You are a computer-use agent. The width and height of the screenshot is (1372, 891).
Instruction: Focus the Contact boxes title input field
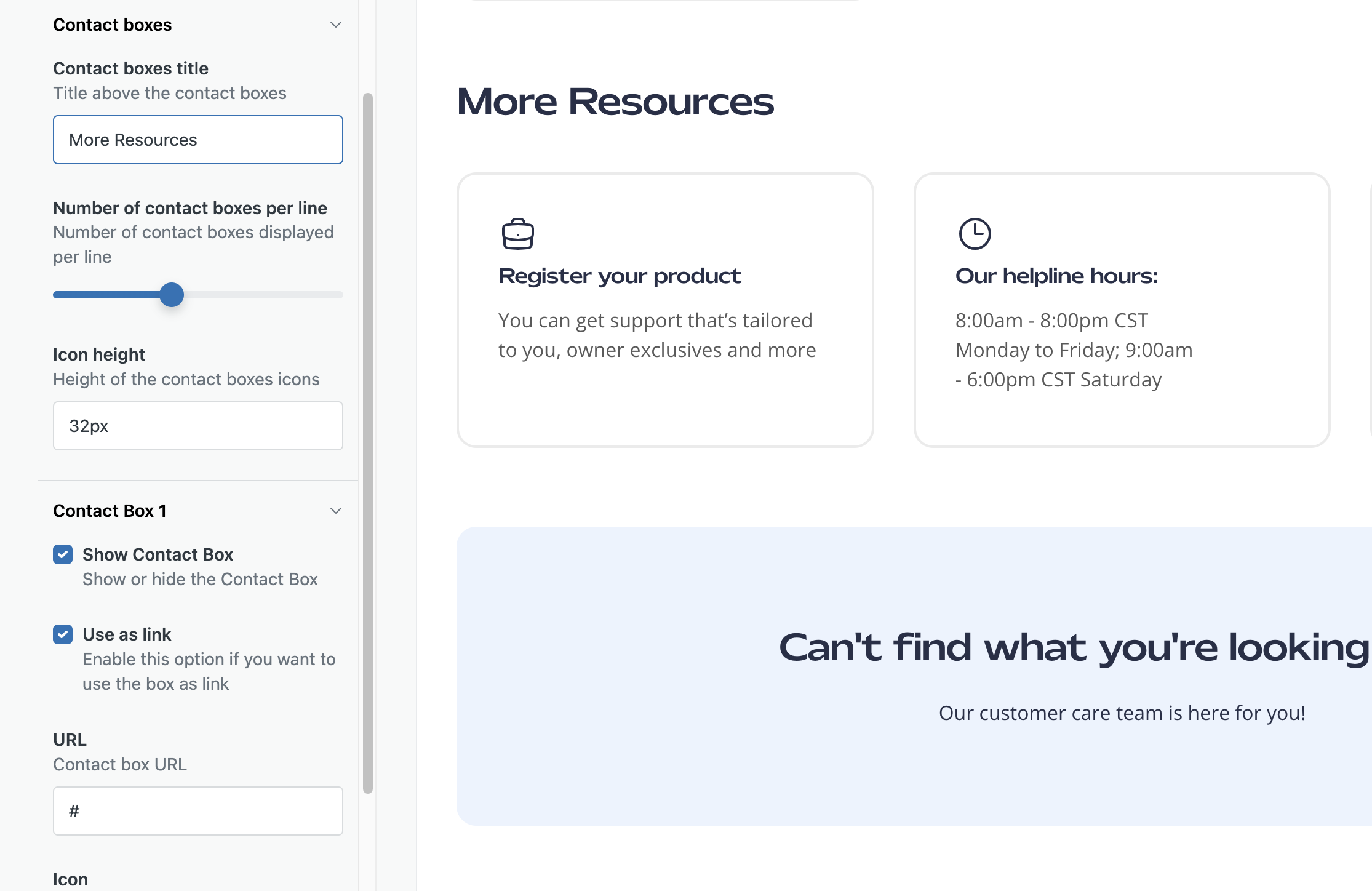coord(197,140)
